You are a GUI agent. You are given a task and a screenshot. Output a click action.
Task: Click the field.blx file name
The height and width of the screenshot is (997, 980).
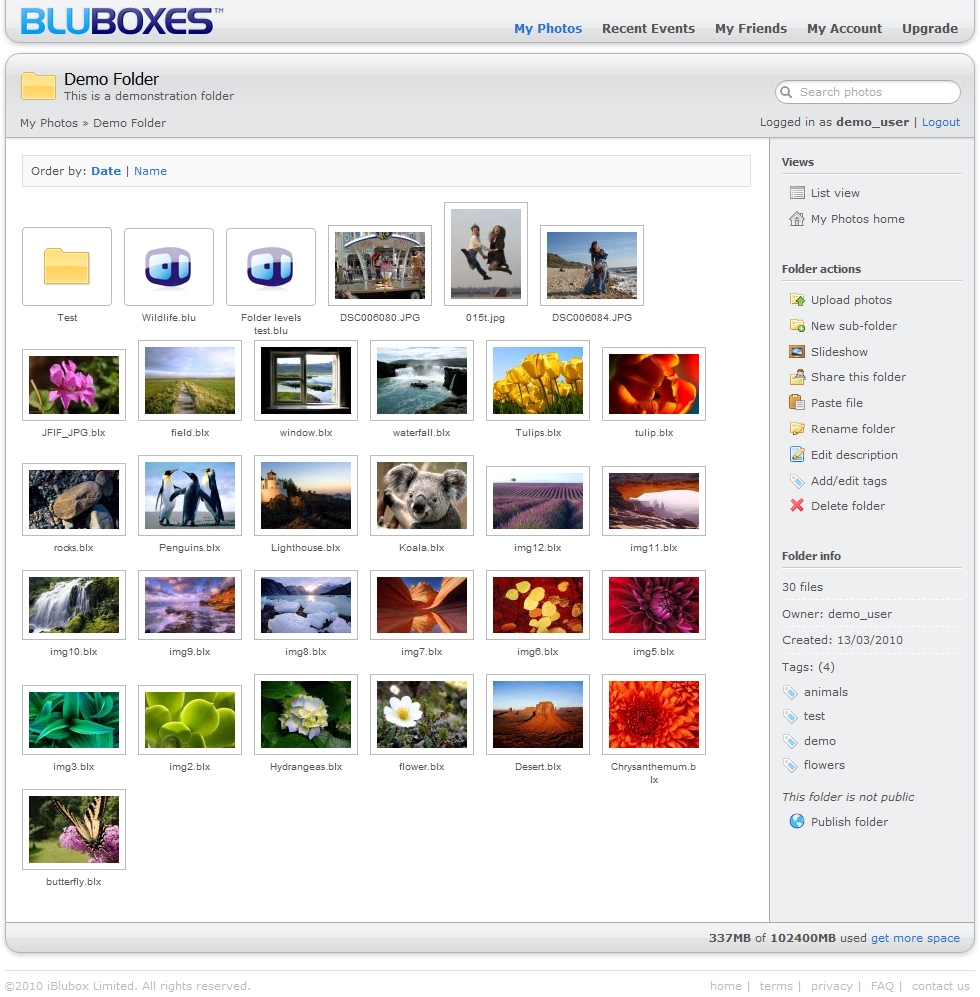(190, 432)
